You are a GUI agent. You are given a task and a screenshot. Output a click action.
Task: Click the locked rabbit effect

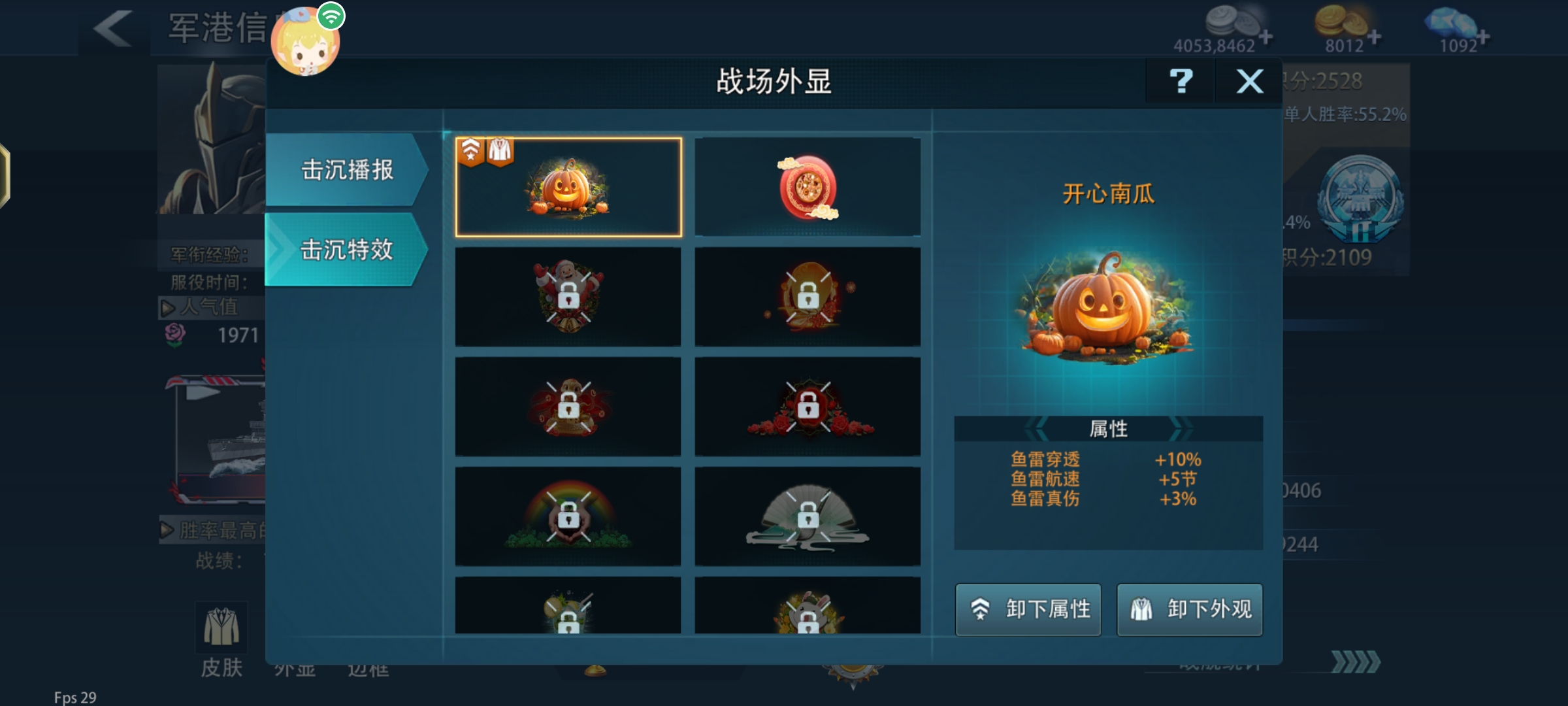coord(808,605)
